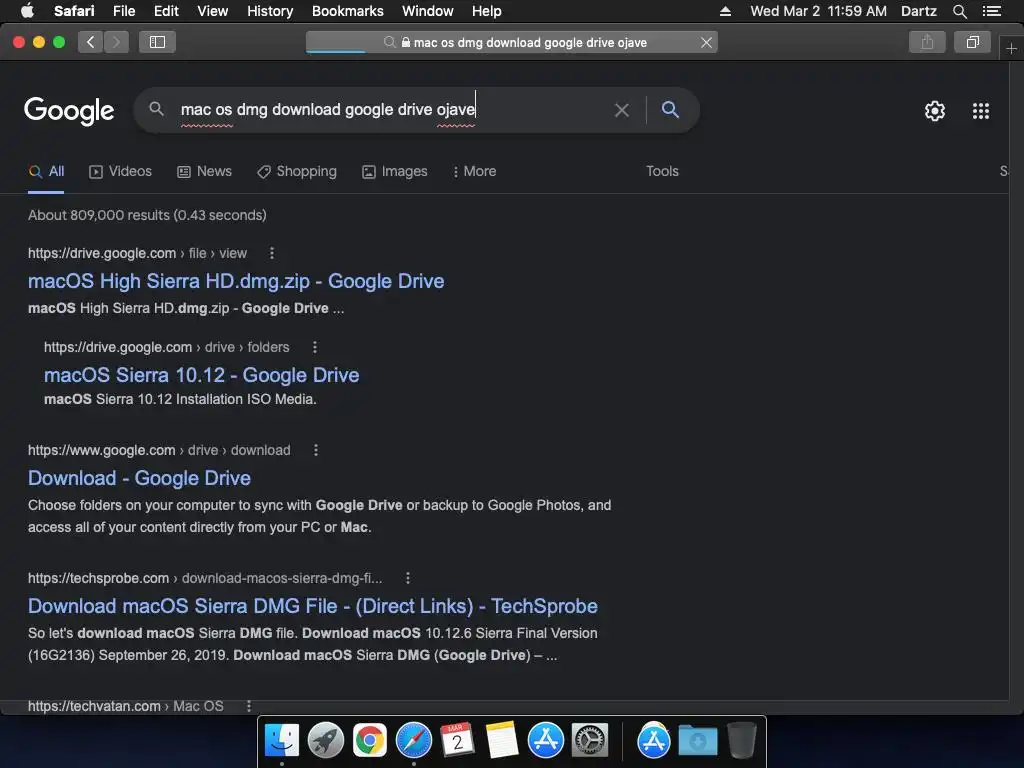Open Download macOS Sierra DMG File link
Screen dimensions: 1024x768
point(312,607)
